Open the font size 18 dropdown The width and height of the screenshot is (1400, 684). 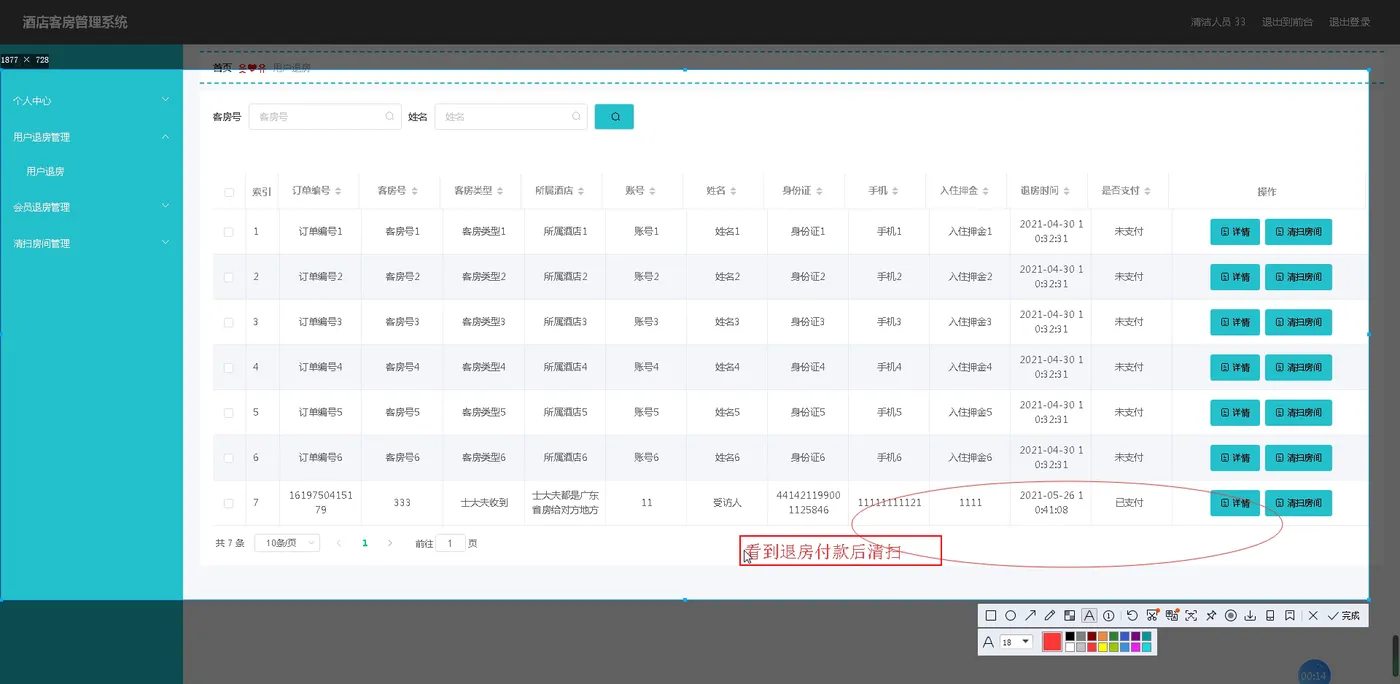(1016, 642)
